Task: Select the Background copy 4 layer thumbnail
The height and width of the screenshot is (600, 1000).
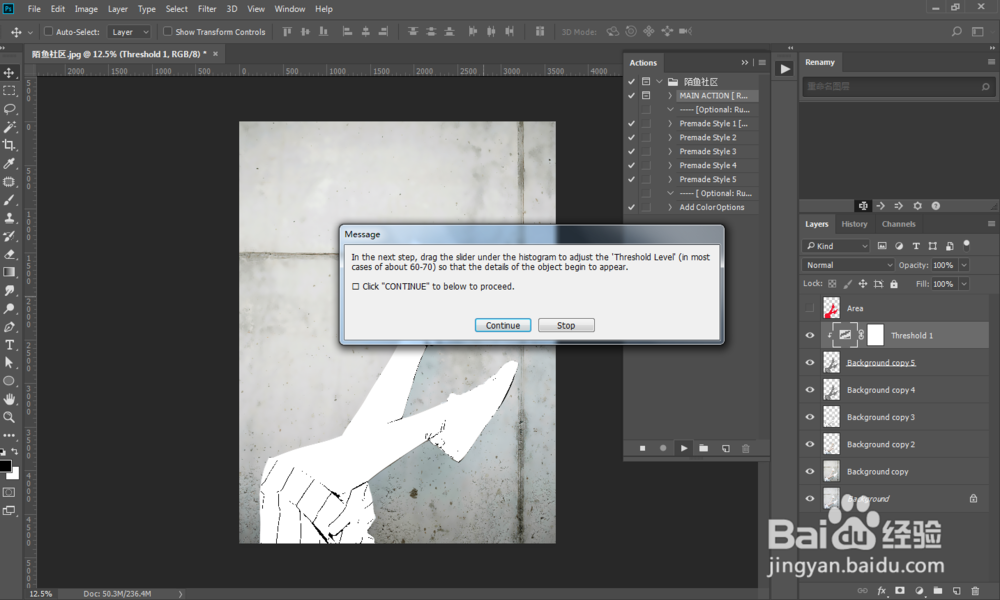Action: (x=832, y=390)
